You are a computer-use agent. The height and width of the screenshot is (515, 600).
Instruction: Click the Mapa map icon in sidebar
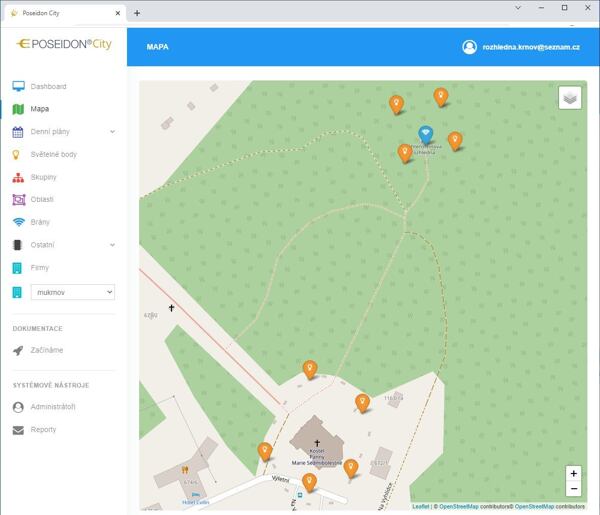coord(18,109)
